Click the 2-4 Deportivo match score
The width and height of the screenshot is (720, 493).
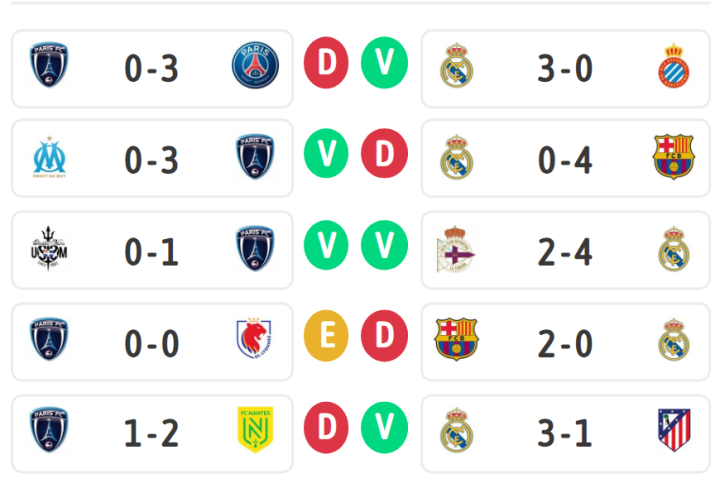pyautogui.click(x=565, y=251)
